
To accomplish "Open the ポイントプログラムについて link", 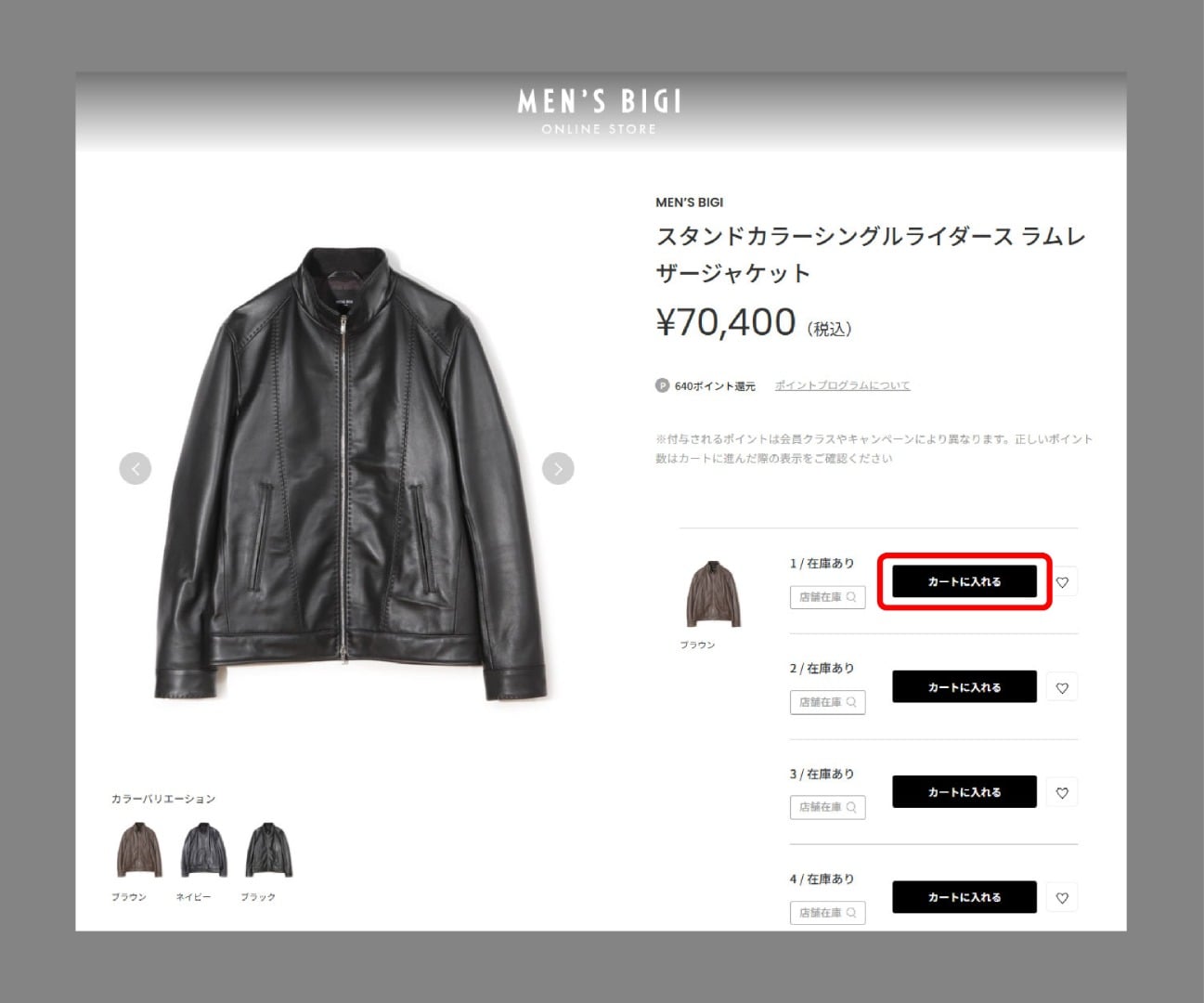I will tap(843, 385).
